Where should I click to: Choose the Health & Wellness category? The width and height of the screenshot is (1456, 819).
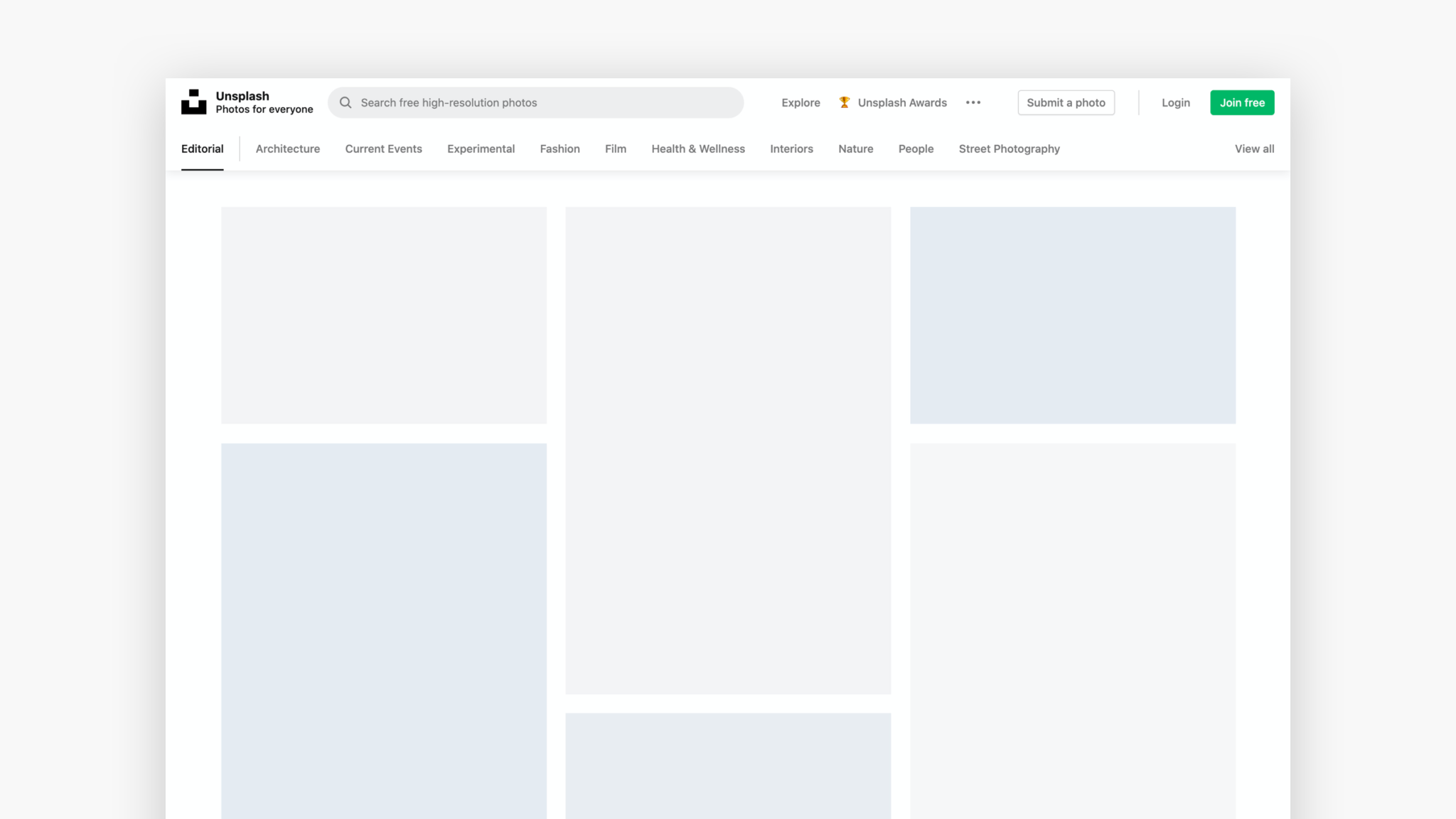click(x=697, y=149)
